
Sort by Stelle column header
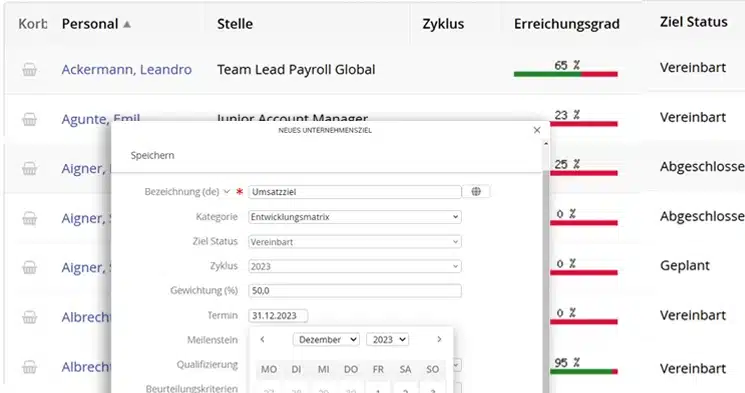tap(235, 24)
